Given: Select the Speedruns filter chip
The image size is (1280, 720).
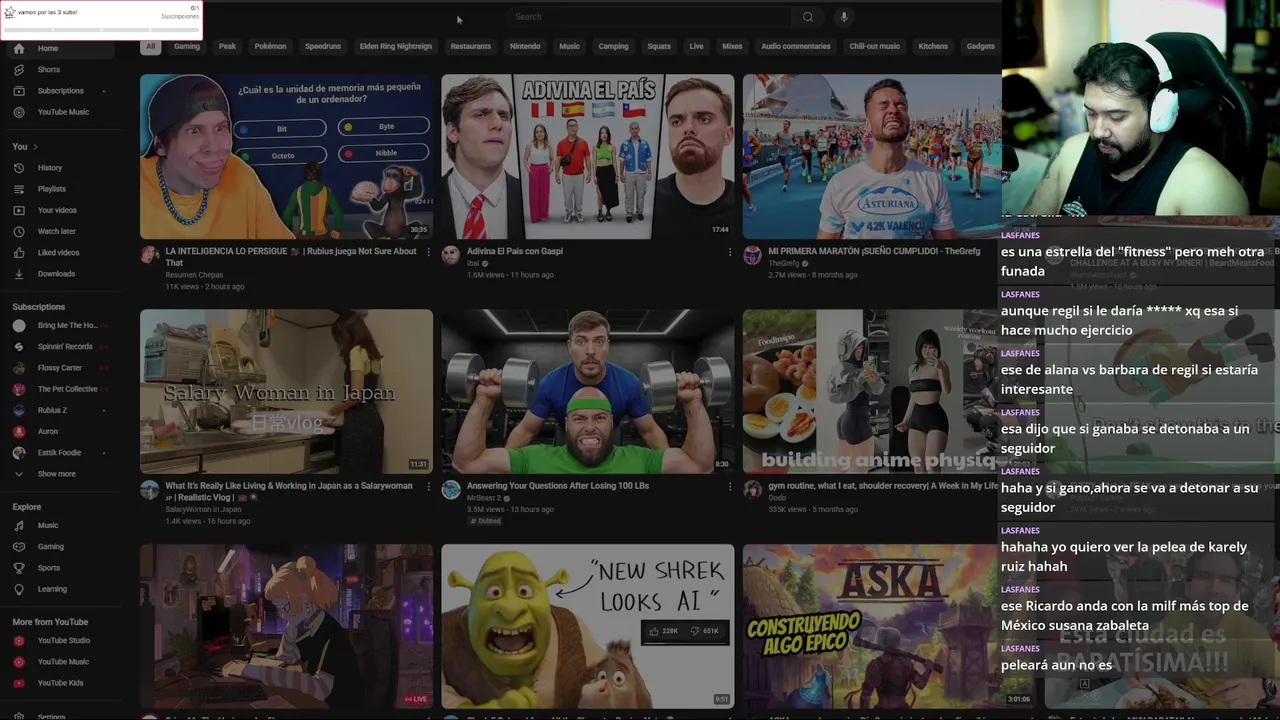Looking at the screenshot, I should (x=323, y=46).
